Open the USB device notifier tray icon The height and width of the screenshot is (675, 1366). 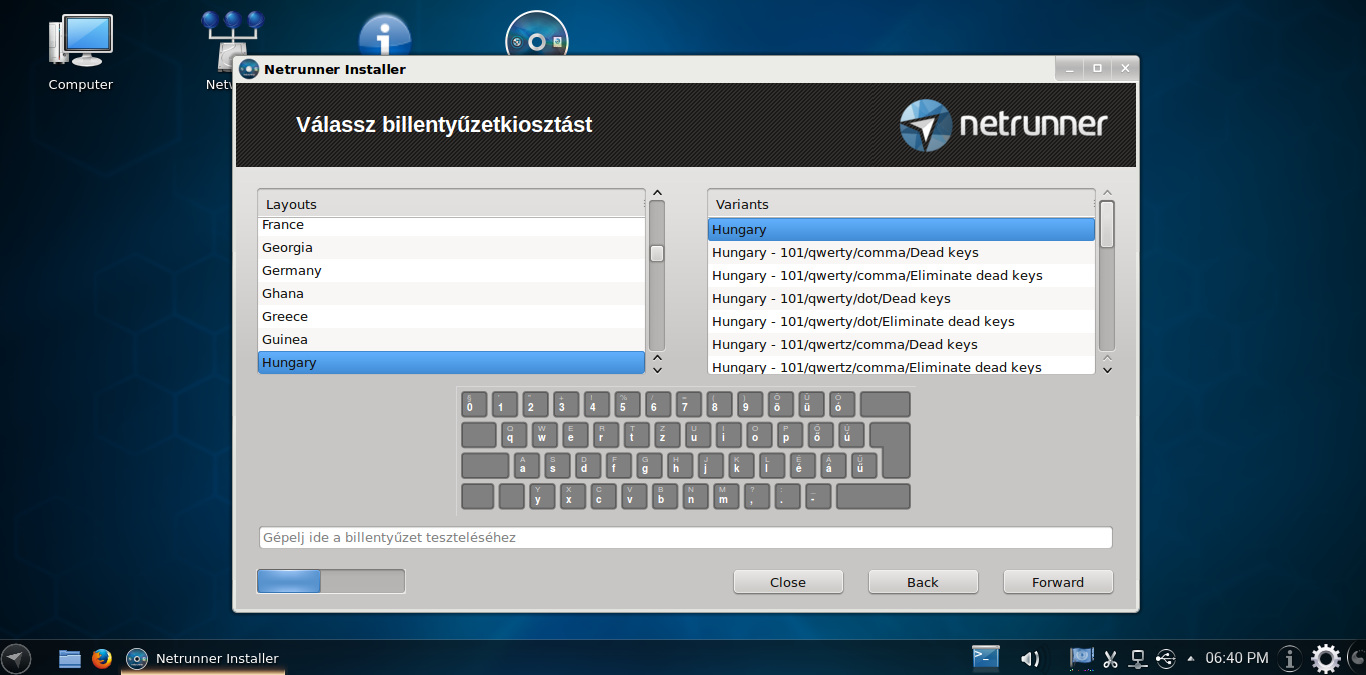[x=1165, y=658]
